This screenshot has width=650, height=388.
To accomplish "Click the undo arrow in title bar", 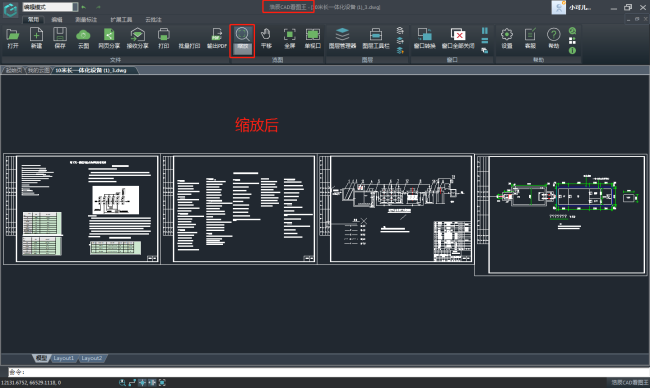I will 84,7.
